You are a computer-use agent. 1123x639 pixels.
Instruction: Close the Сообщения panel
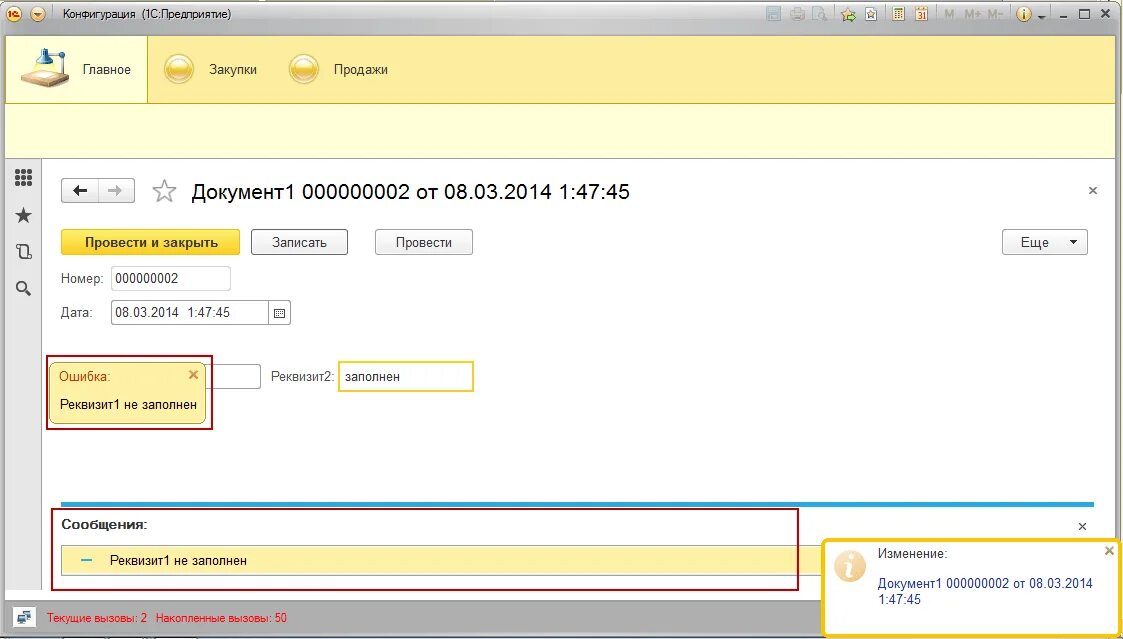tap(1082, 527)
